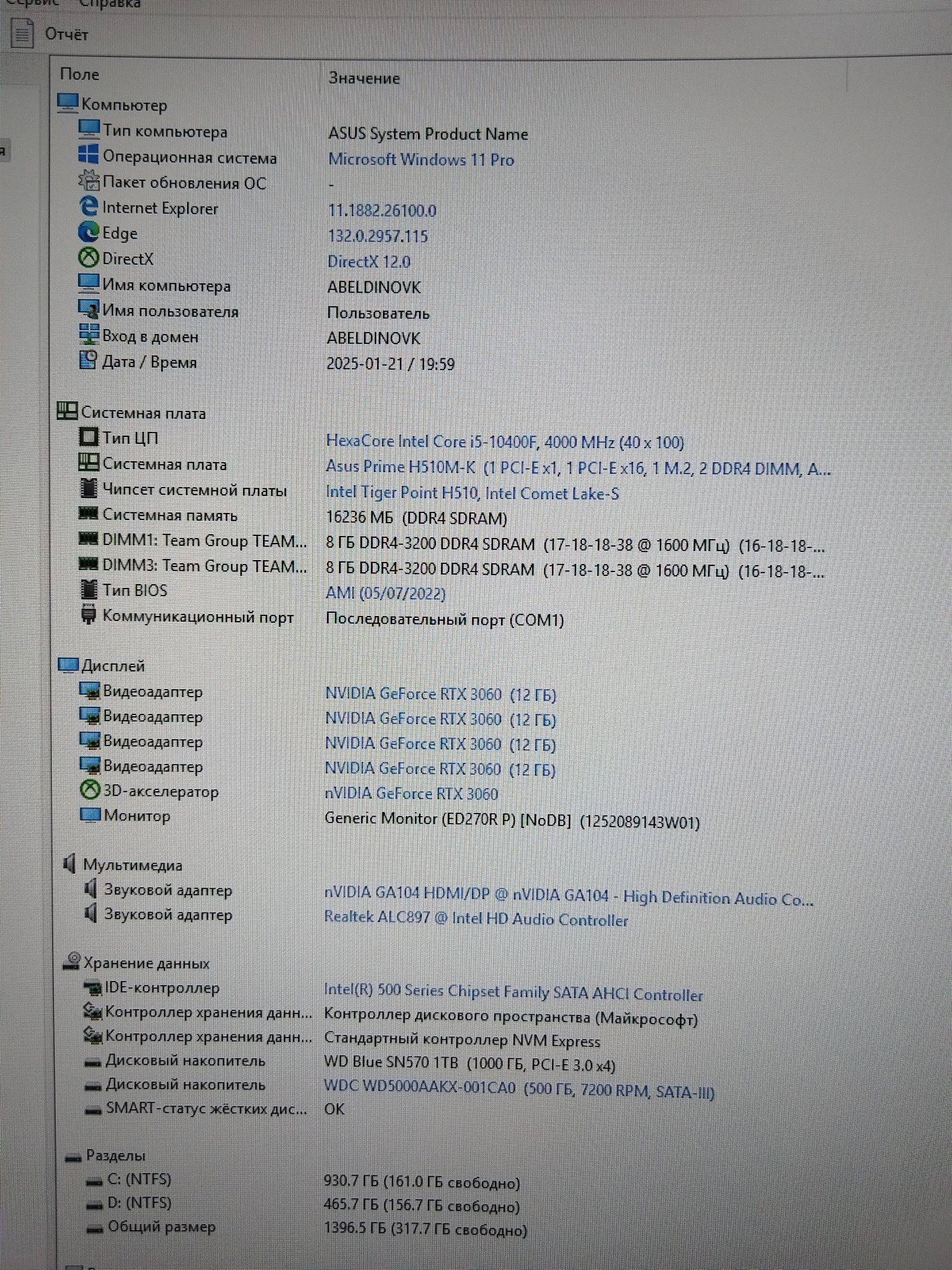This screenshot has width=952, height=1270.
Task: Open the Справка menu
Action: click(x=110, y=4)
